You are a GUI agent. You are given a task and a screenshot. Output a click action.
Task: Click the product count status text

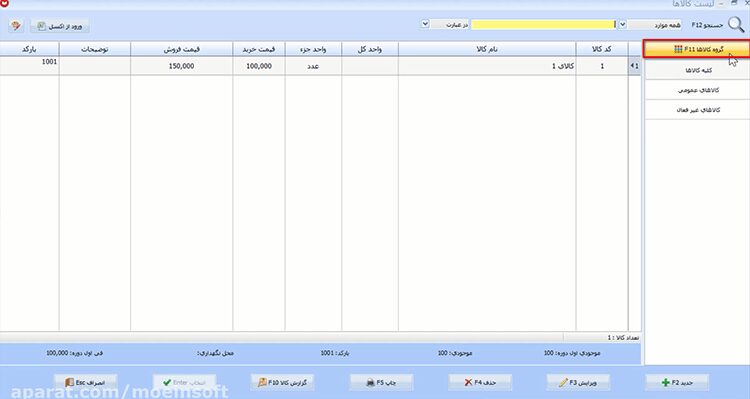pos(623,338)
